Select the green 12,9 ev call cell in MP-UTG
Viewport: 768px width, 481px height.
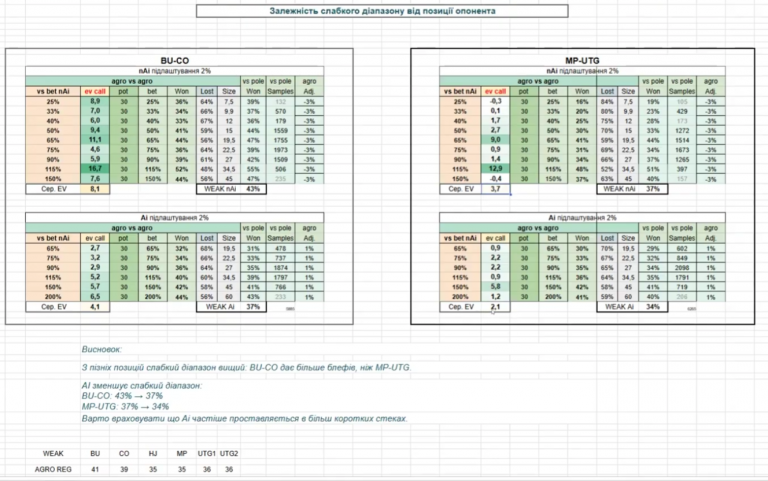[495, 169]
